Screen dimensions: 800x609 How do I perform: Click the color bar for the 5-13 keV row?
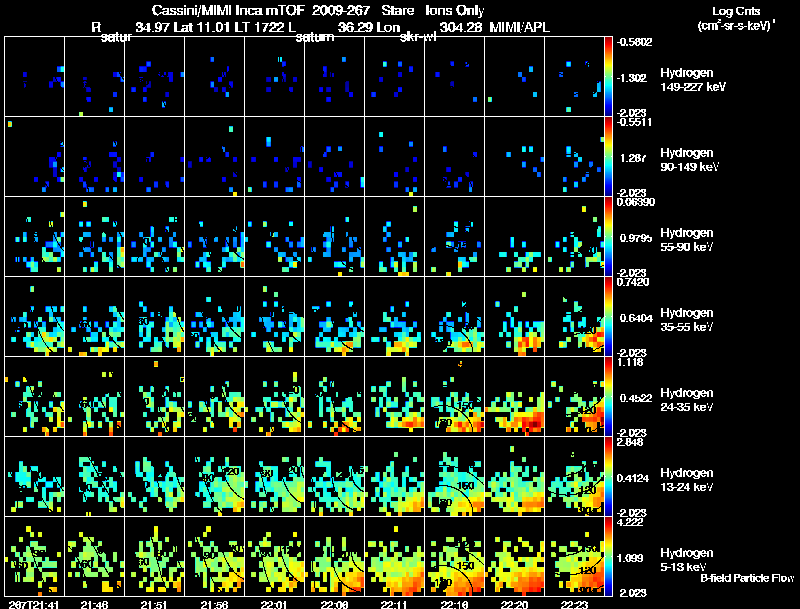coord(608,556)
